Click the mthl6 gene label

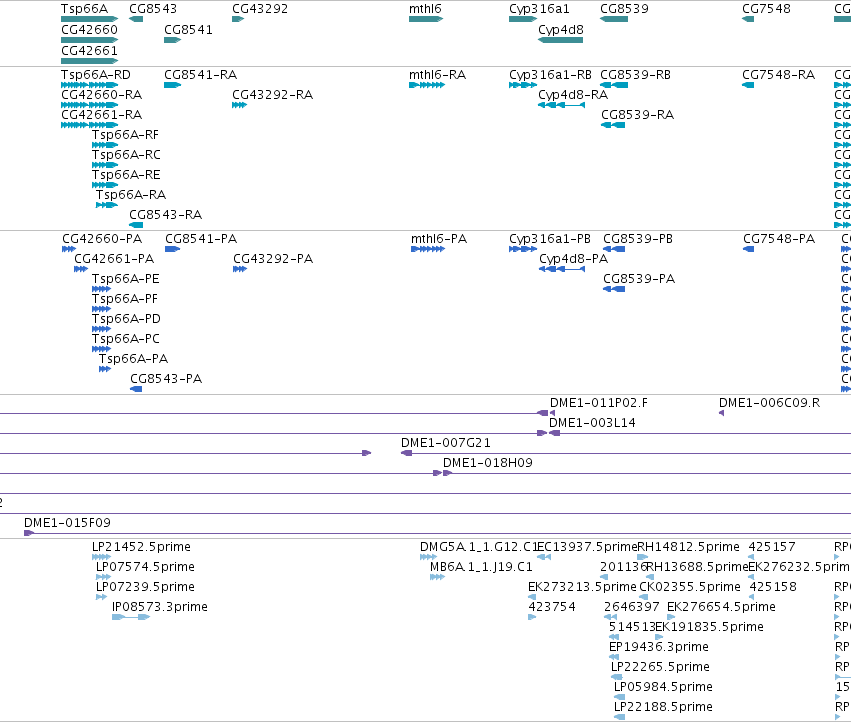(x=425, y=9)
